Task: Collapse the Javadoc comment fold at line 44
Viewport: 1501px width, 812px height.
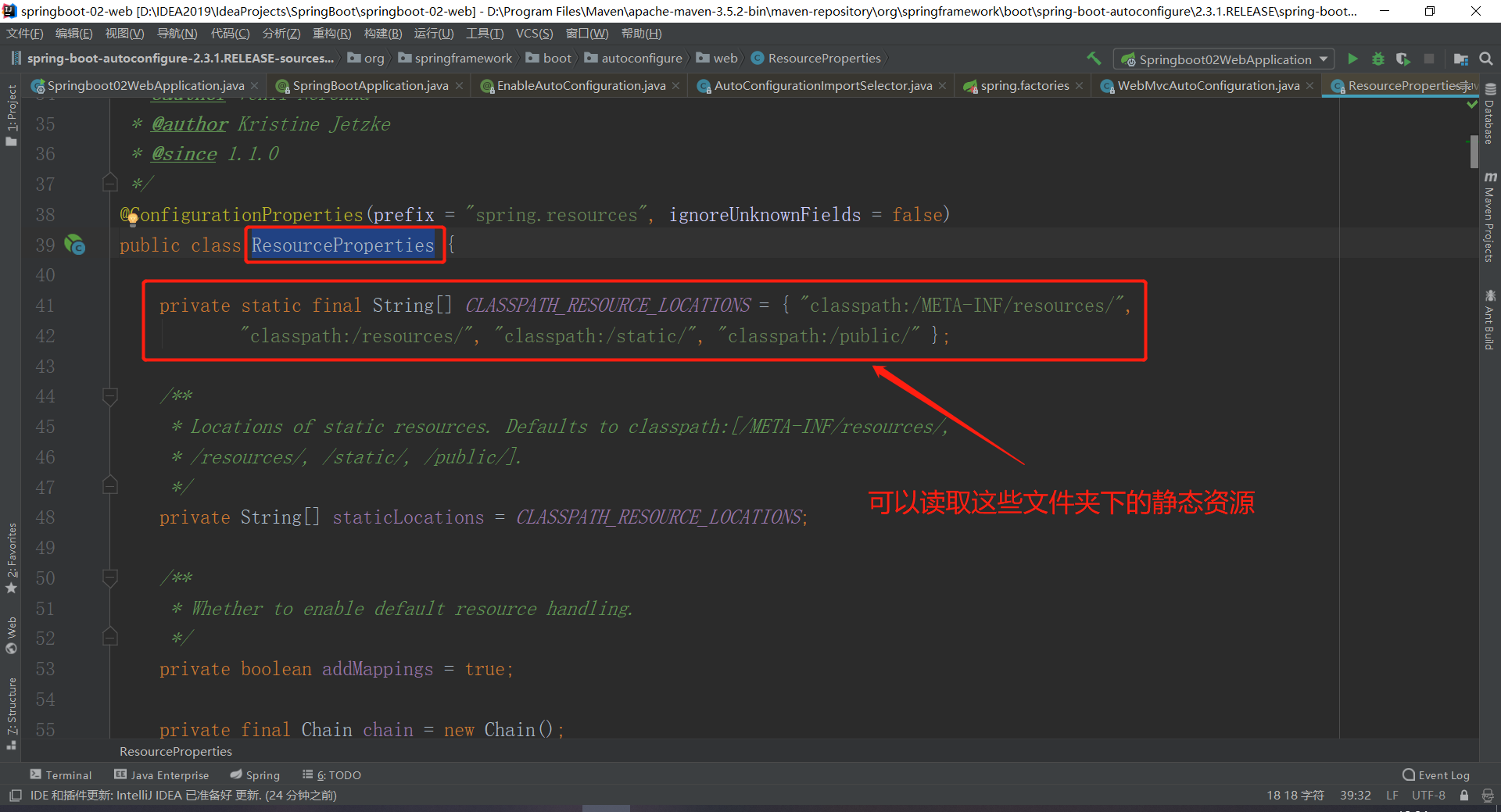Action: (x=110, y=396)
